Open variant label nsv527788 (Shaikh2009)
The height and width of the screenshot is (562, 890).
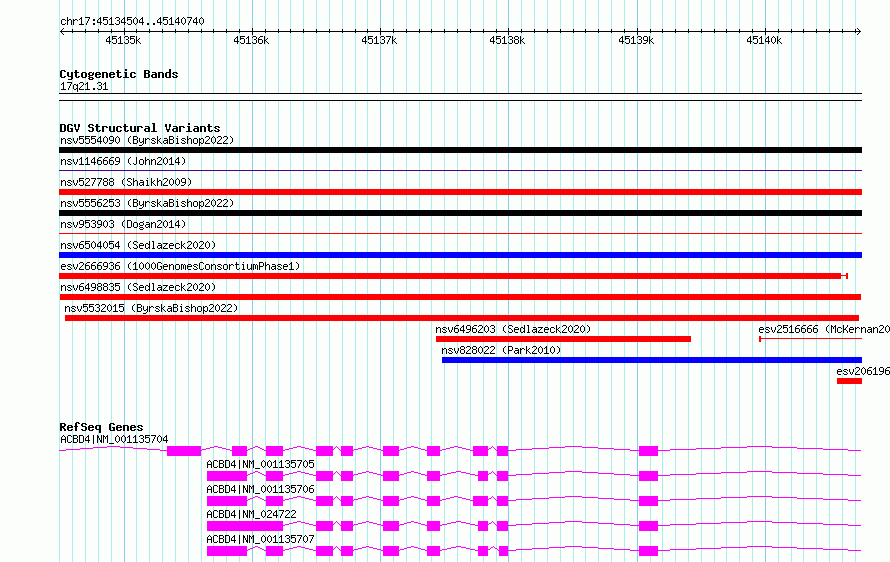point(126,182)
